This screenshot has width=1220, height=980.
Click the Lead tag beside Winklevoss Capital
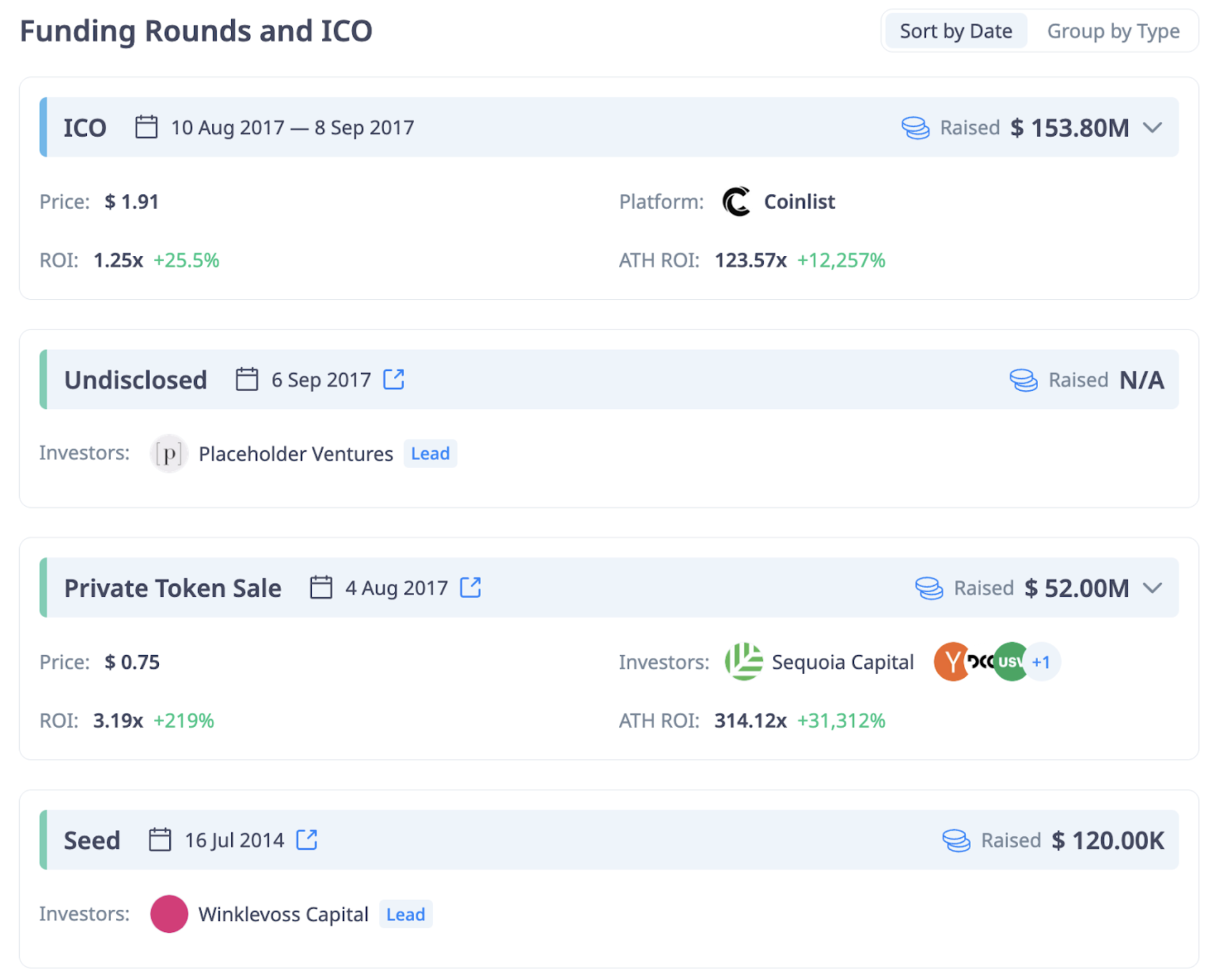tap(406, 914)
